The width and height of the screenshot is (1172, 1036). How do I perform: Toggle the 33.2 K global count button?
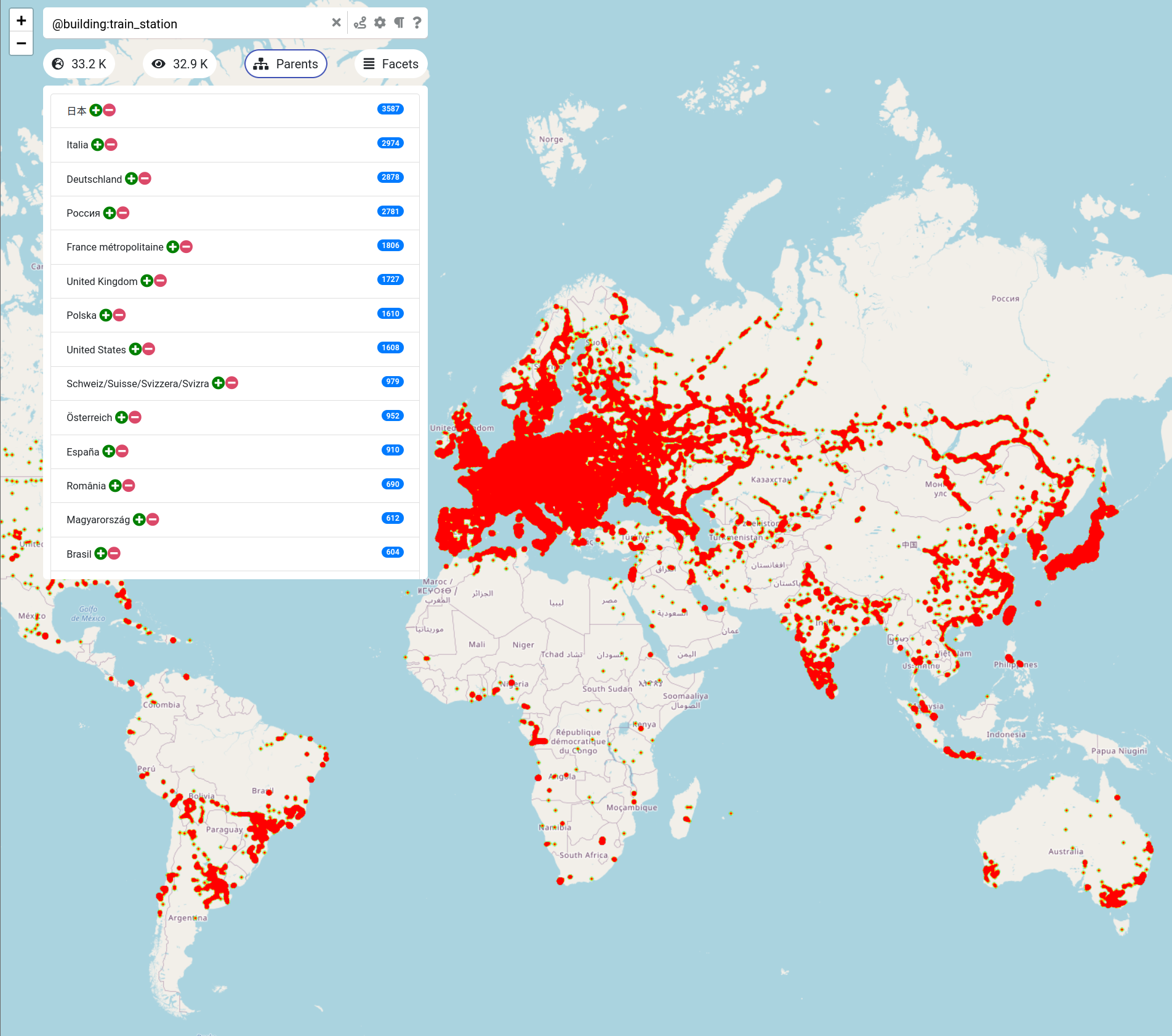click(79, 64)
